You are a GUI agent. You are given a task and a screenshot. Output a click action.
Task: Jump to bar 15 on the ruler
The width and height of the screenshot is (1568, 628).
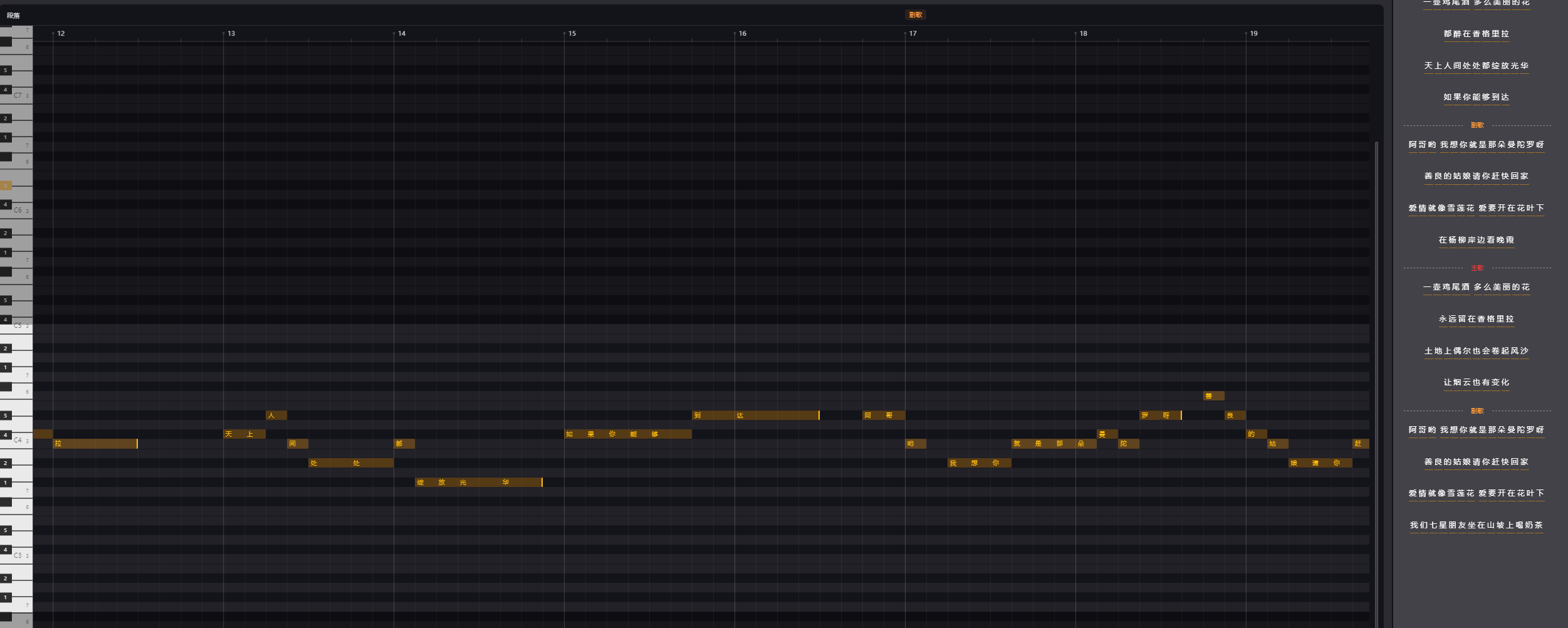click(572, 34)
